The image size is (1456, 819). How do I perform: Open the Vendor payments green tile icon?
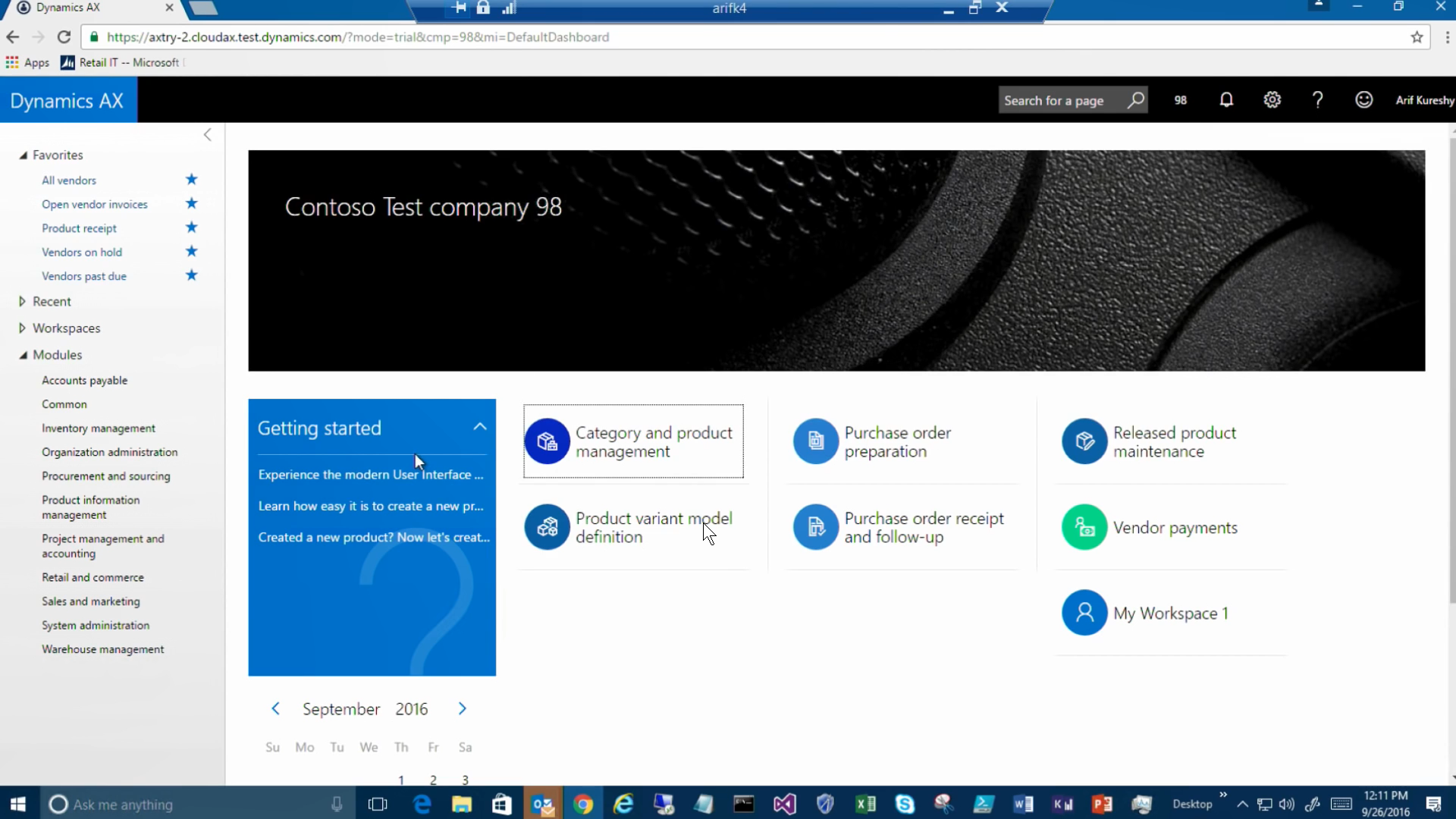coord(1084,527)
